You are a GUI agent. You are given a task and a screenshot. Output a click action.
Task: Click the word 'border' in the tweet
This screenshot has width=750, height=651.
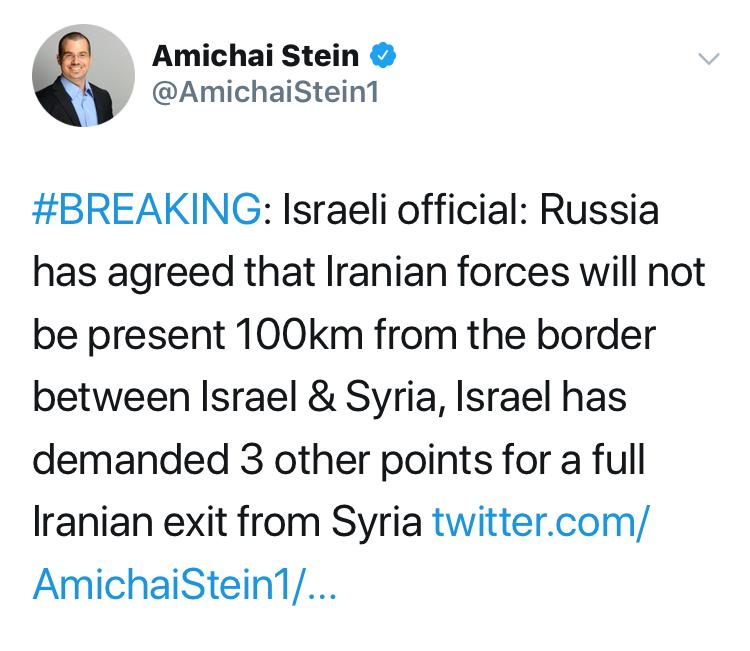tap(598, 335)
